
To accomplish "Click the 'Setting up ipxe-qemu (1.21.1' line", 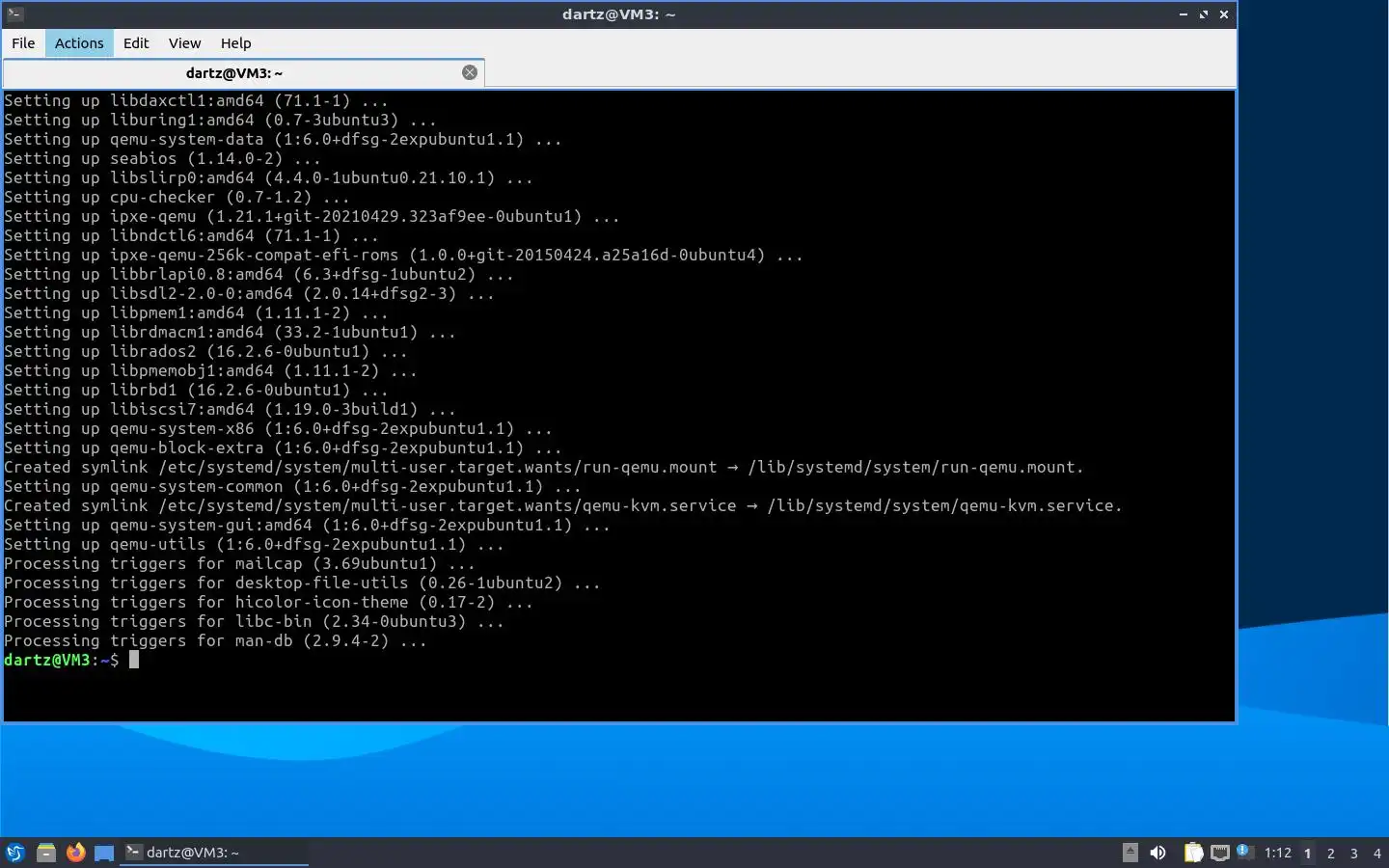I will 313,216.
